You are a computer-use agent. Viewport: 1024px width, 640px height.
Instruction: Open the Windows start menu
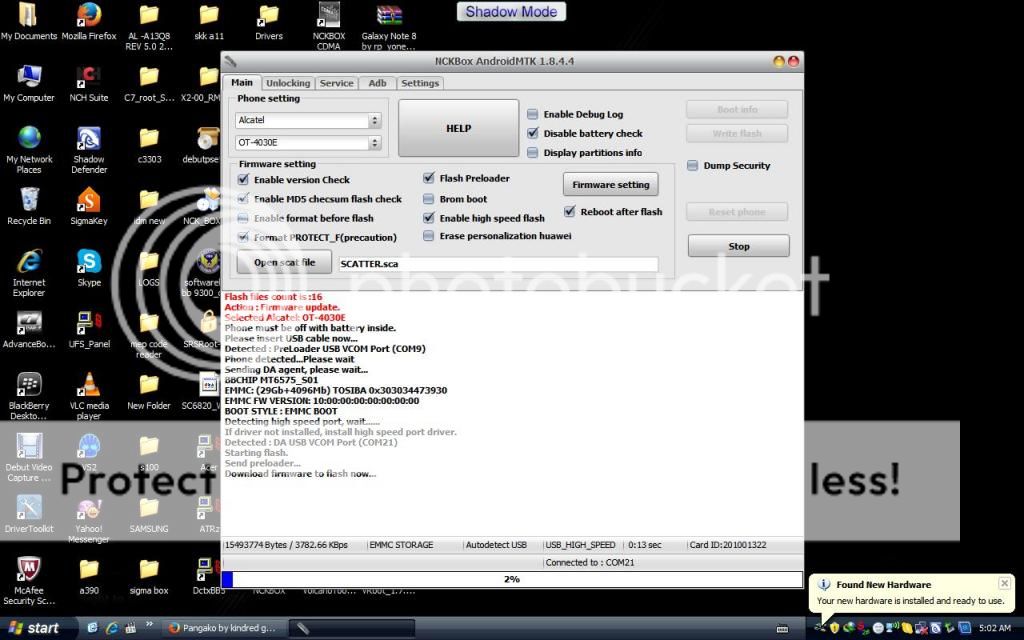click(x=37, y=628)
